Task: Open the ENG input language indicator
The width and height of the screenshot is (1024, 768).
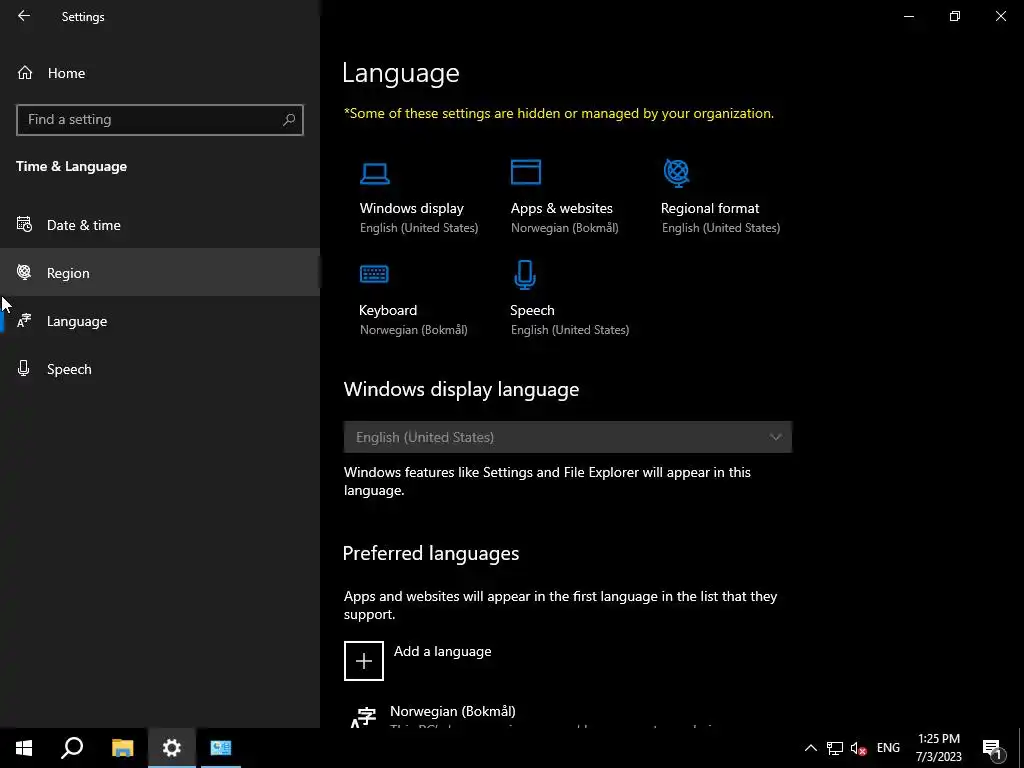Action: [x=888, y=748]
